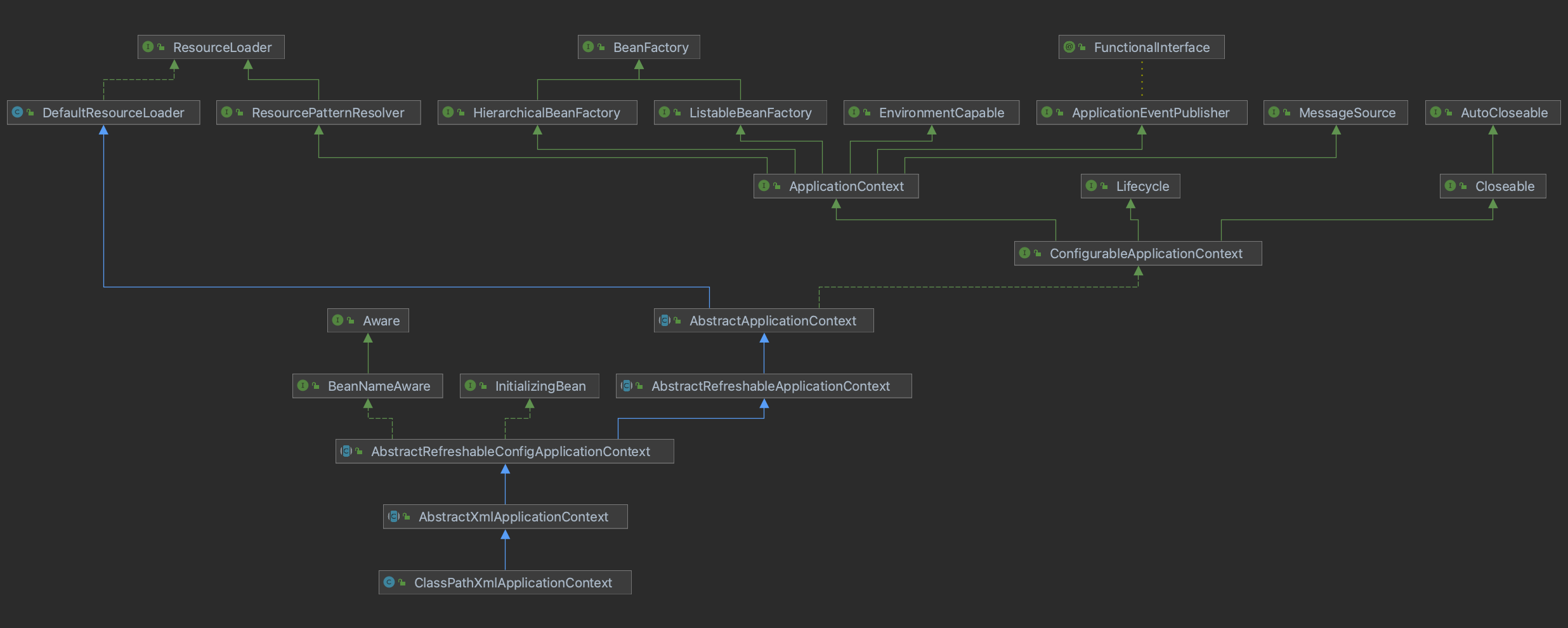Click the ApplicationContext interface icon
The image size is (1568, 628).
pos(764,186)
